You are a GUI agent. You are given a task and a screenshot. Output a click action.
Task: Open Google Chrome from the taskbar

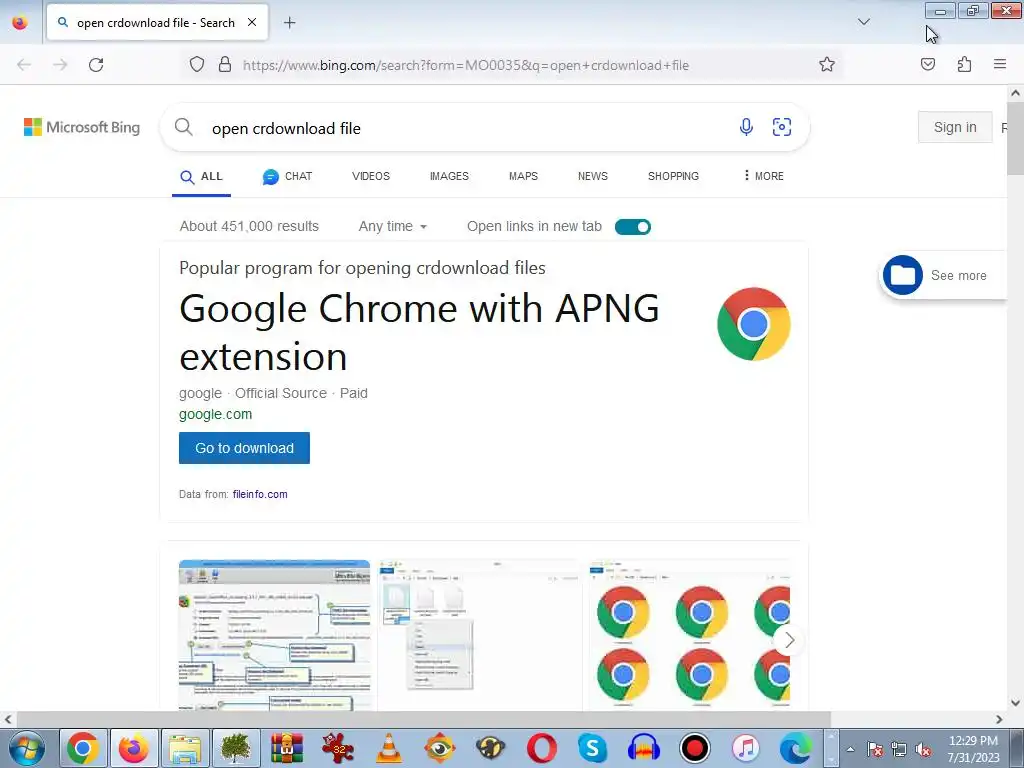(83, 748)
